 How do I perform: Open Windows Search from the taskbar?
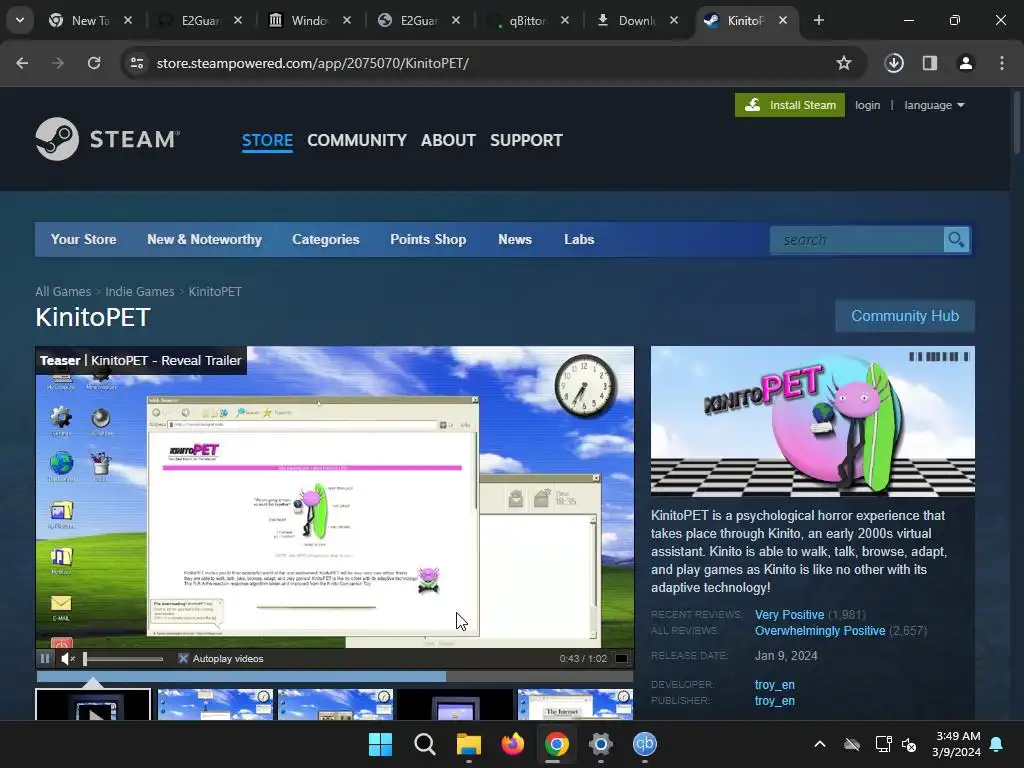424,744
